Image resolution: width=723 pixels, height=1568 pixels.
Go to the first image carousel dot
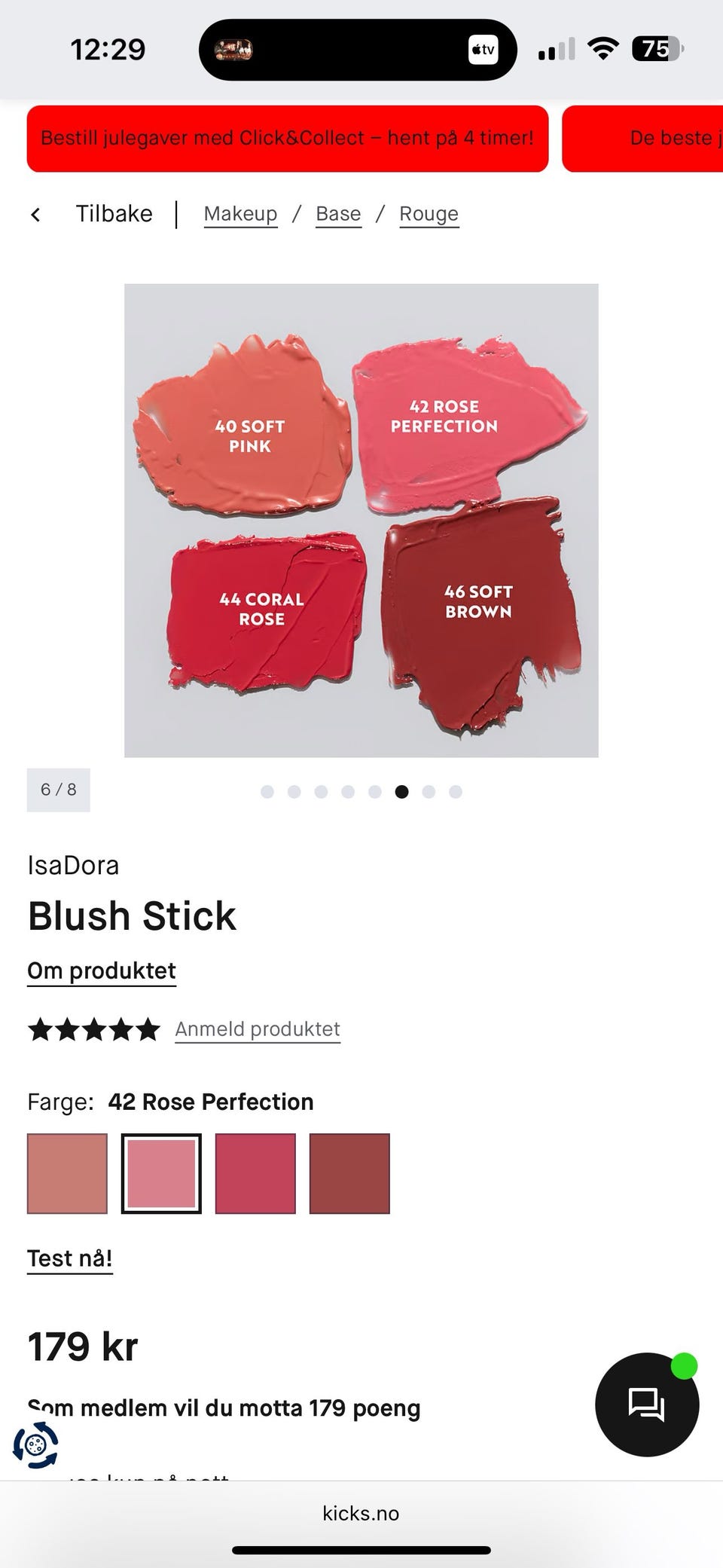click(267, 791)
